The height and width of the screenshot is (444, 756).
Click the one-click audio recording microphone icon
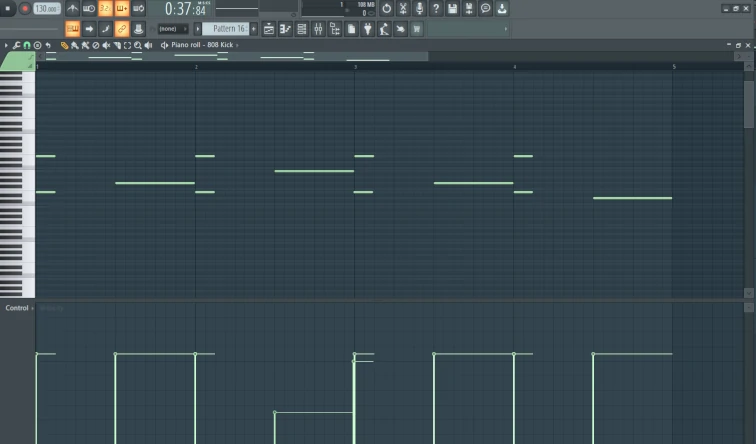point(419,8)
